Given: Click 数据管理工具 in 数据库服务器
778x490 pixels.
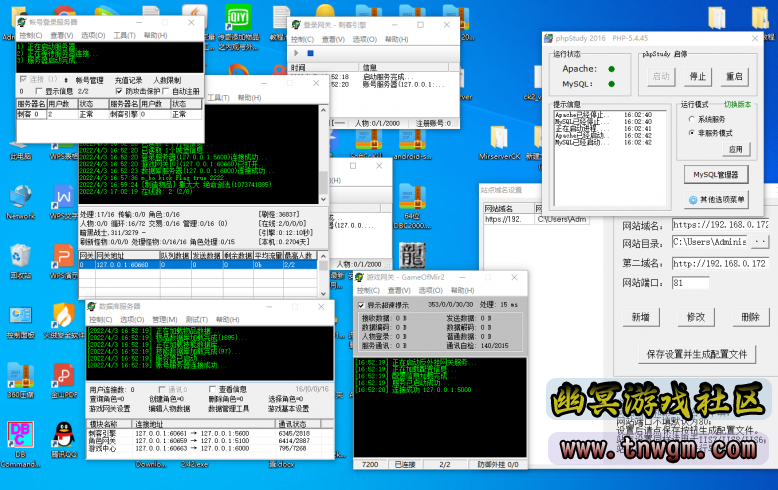Looking at the screenshot, I should pos(228,409).
